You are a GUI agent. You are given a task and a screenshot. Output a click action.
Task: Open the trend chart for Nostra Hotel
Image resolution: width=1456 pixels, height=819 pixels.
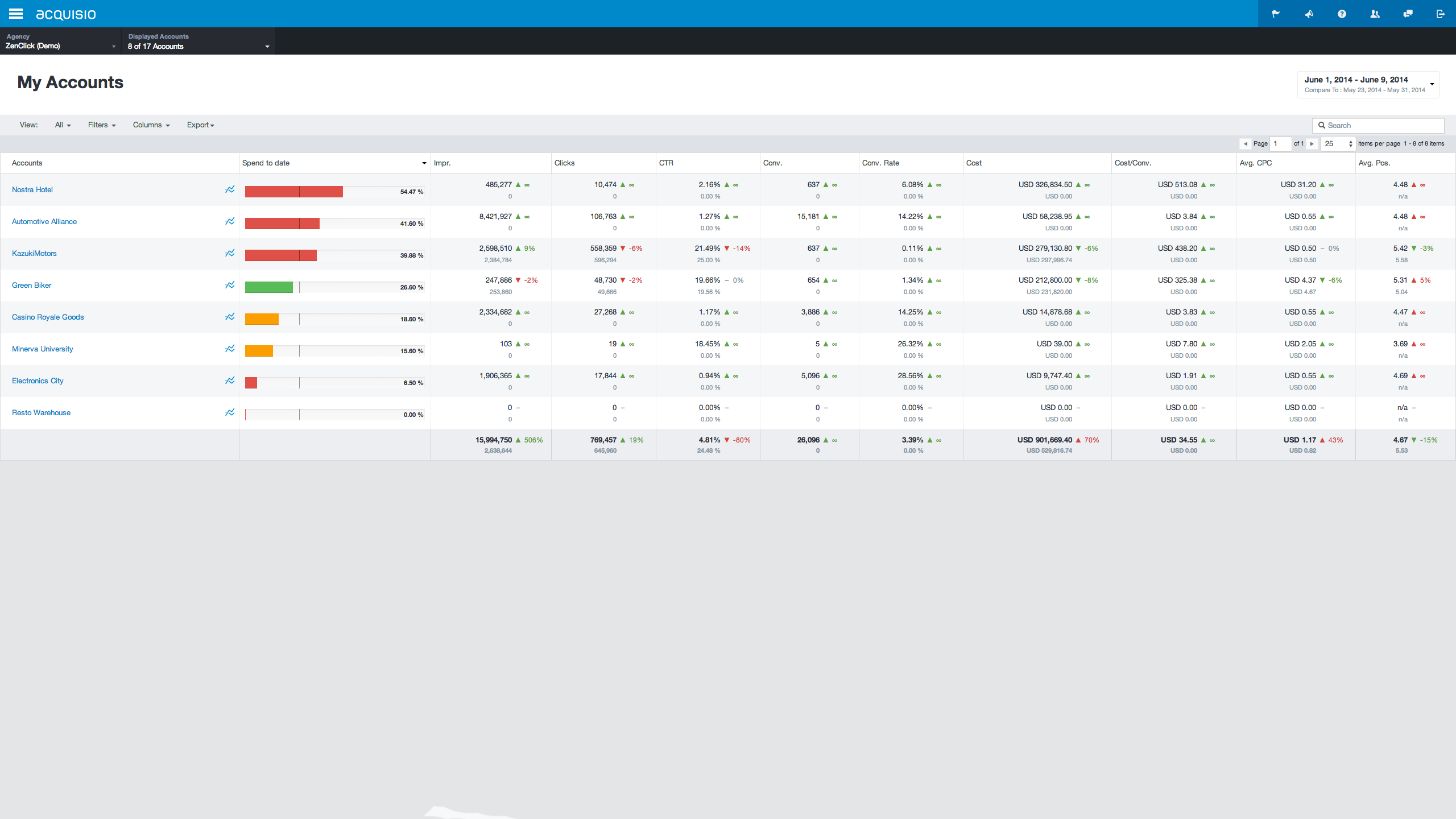click(229, 189)
